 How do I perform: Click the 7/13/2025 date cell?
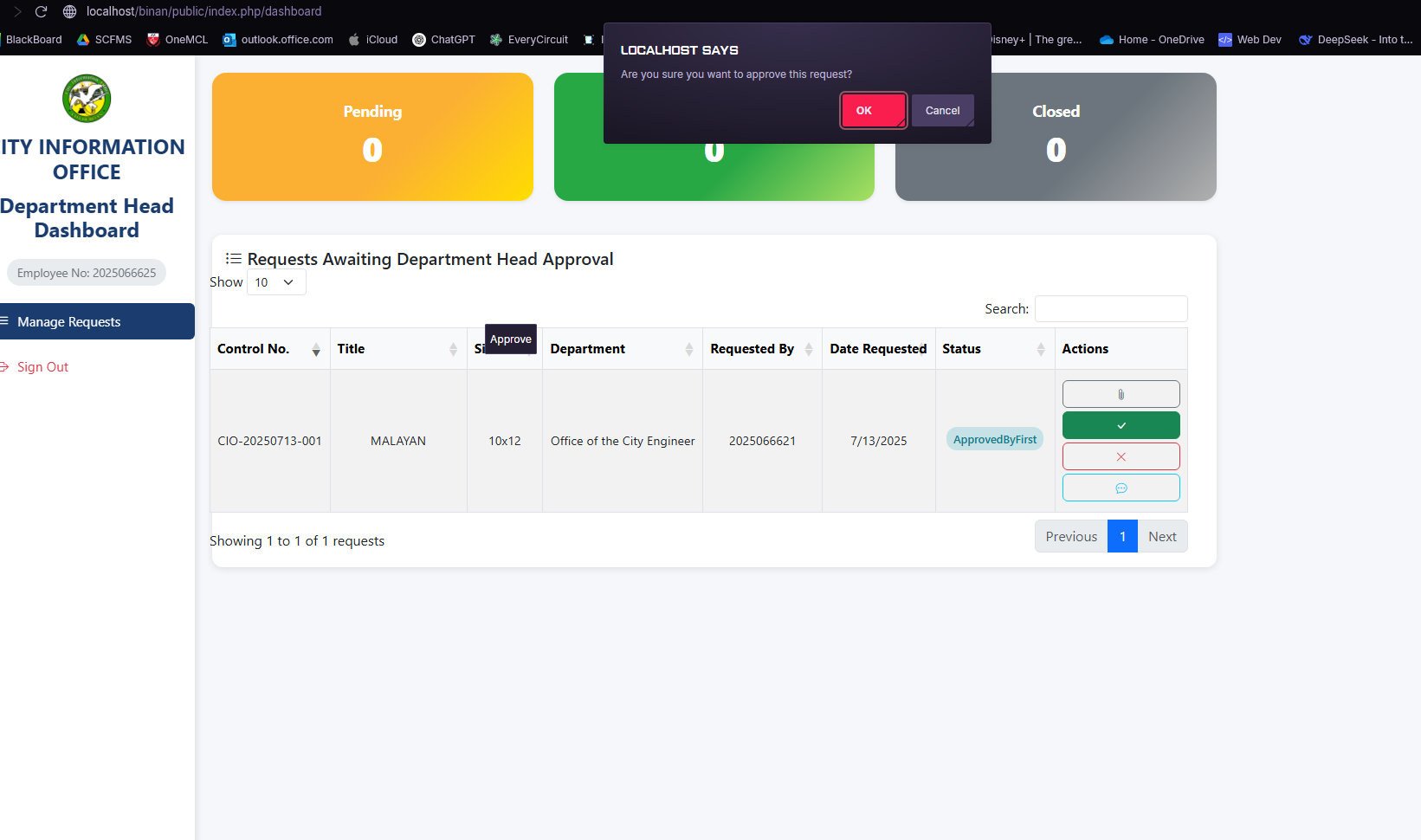click(x=879, y=441)
